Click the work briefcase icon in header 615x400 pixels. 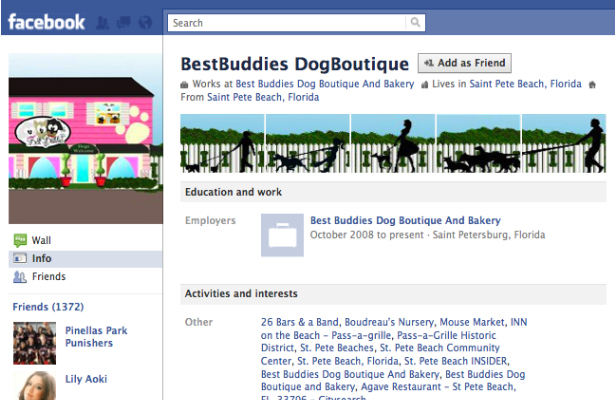click(x=184, y=85)
